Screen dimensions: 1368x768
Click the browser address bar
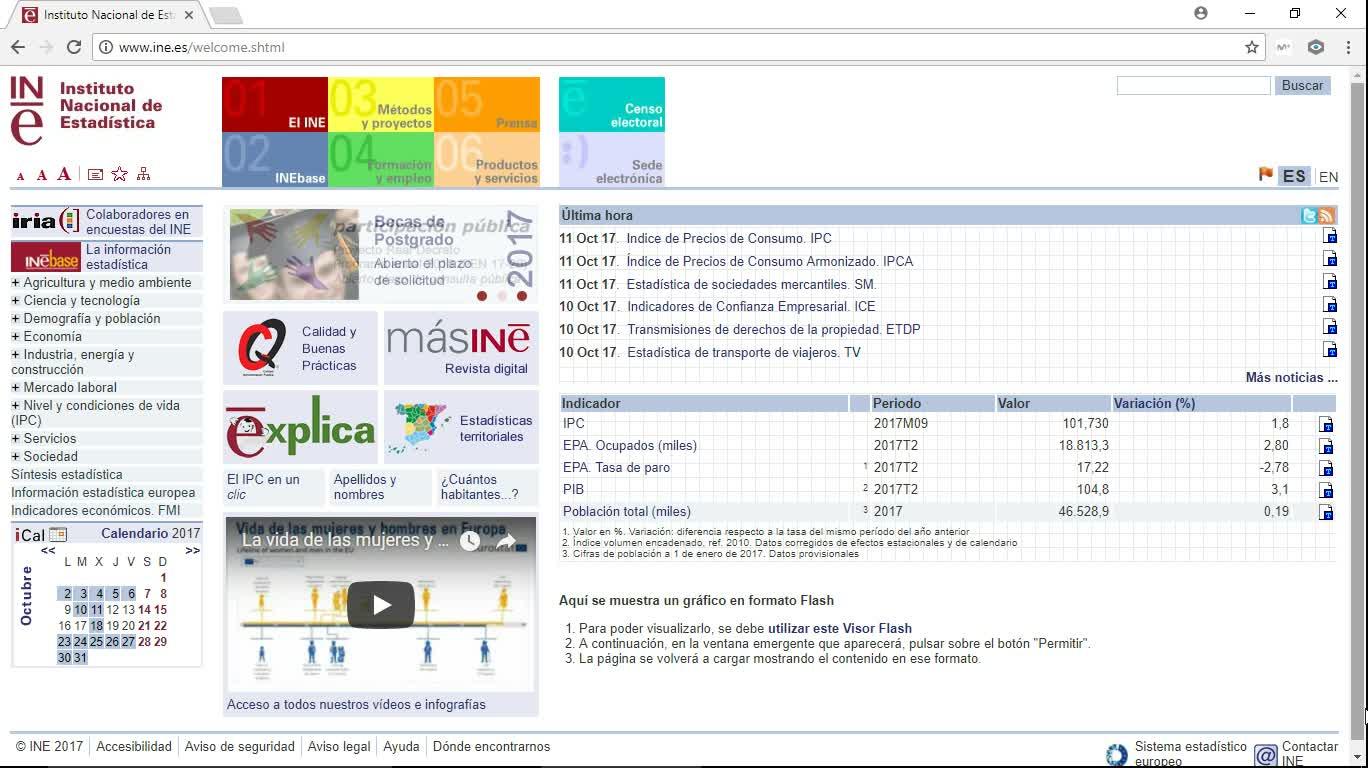tap(680, 47)
